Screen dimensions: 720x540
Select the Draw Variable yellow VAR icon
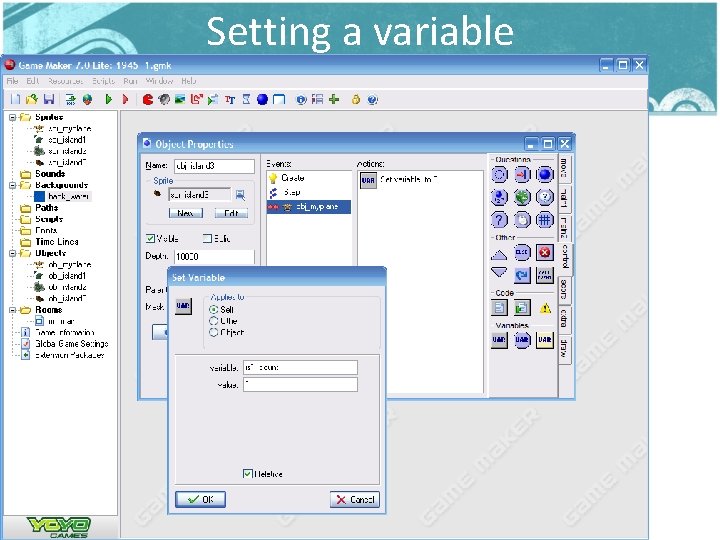click(545, 340)
